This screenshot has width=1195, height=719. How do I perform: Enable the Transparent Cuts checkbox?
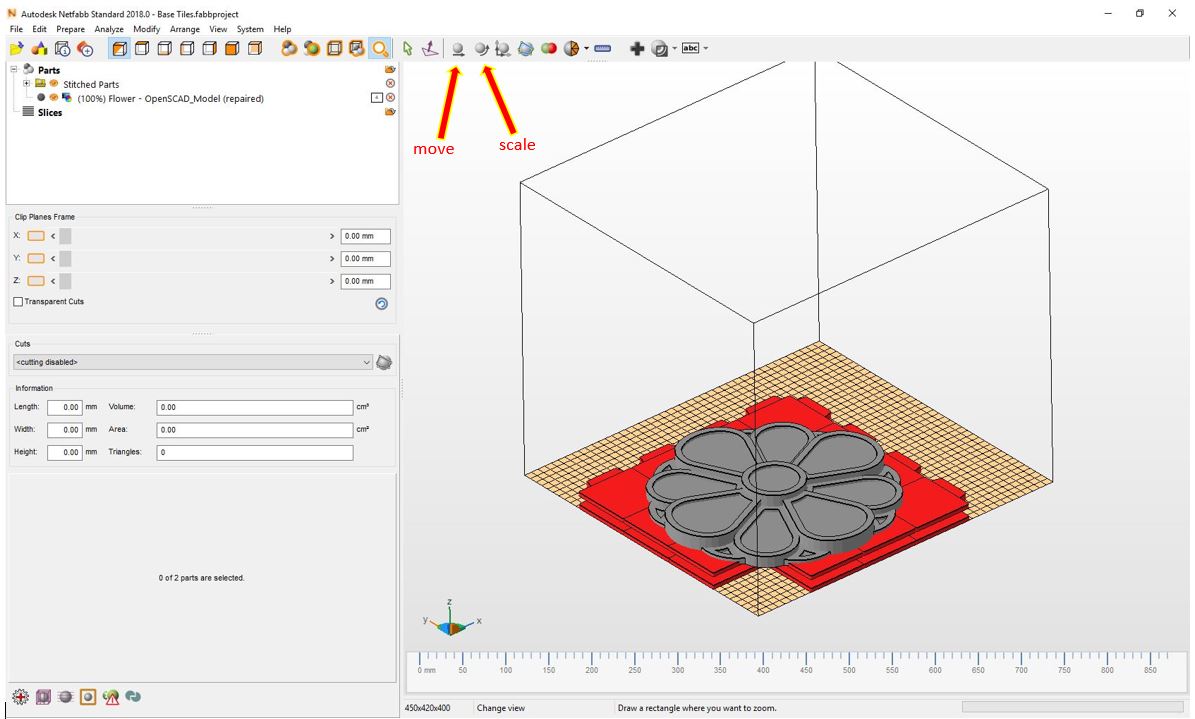pos(18,302)
